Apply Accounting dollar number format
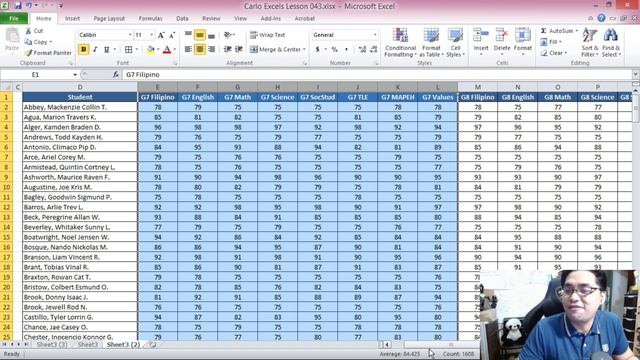 tap(317, 49)
